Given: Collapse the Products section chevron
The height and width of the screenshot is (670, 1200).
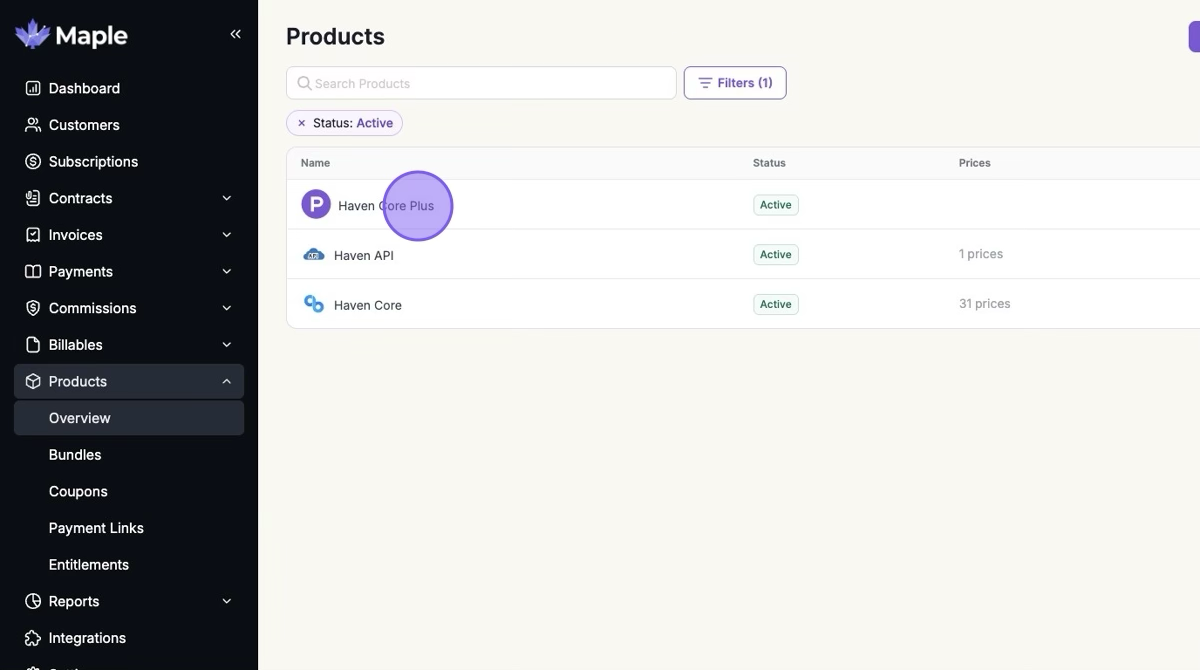Looking at the screenshot, I should tap(226, 381).
